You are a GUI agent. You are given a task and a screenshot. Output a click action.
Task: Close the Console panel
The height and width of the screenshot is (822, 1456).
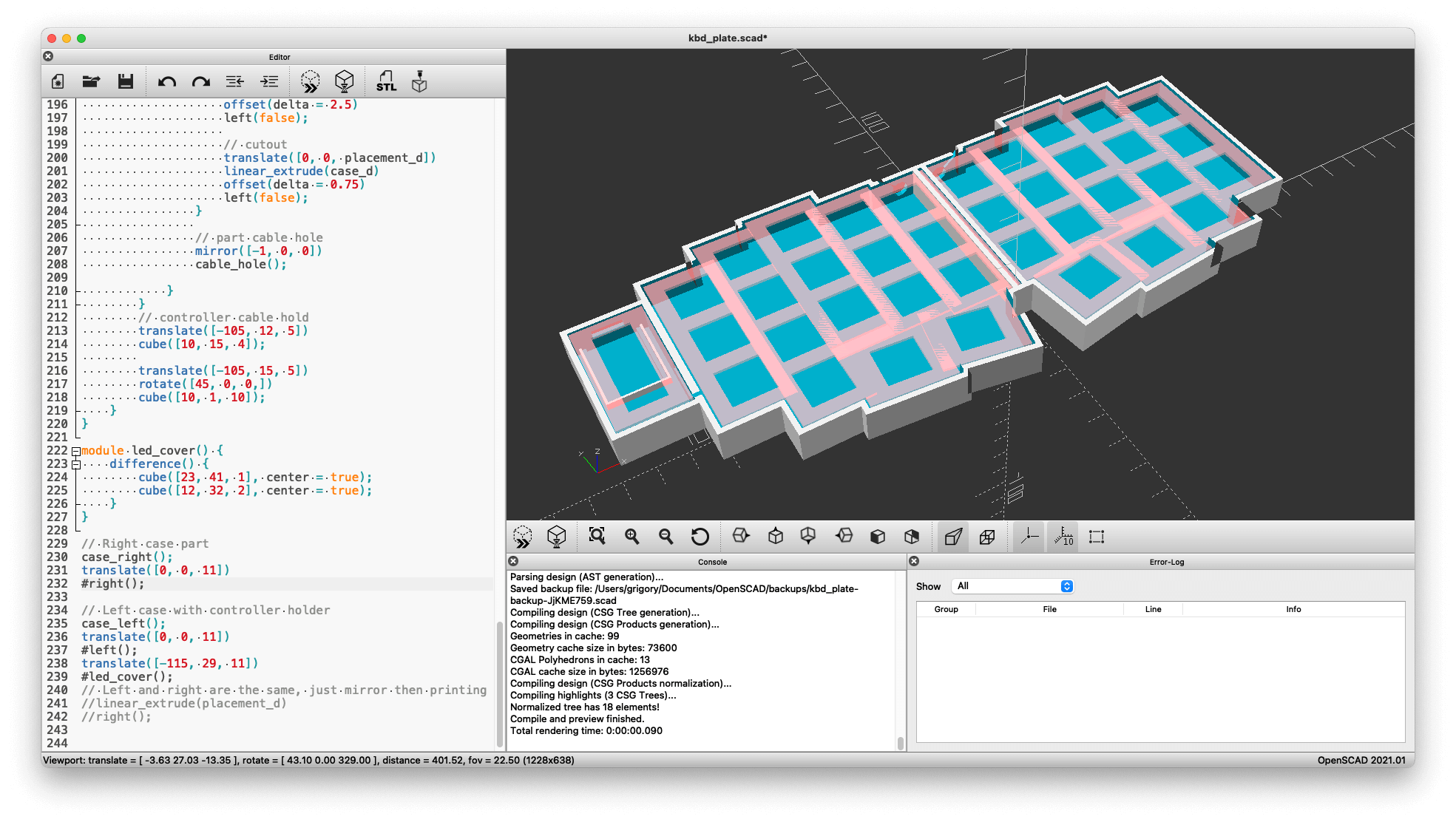[x=513, y=561]
